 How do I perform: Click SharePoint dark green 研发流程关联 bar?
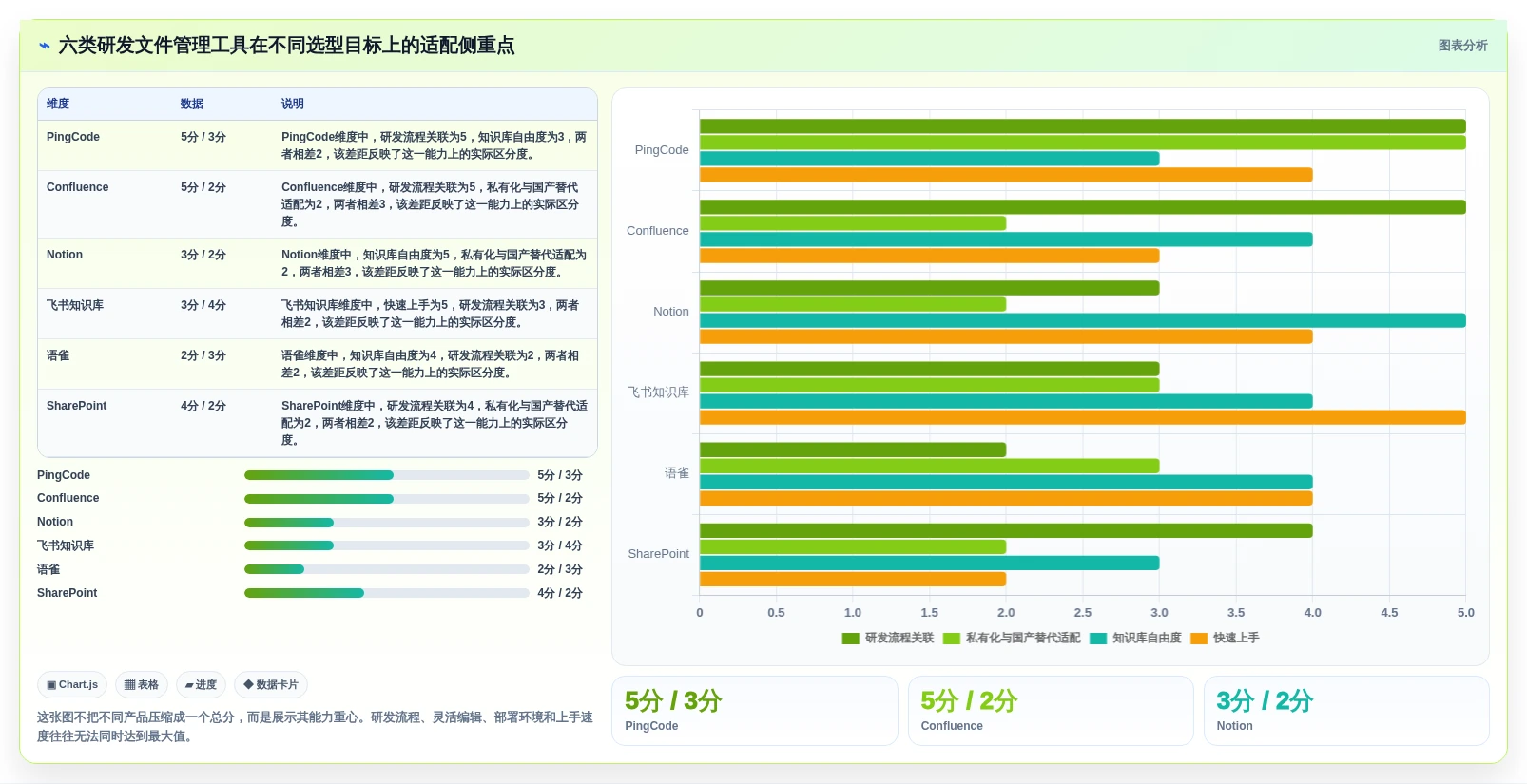tap(1006, 530)
